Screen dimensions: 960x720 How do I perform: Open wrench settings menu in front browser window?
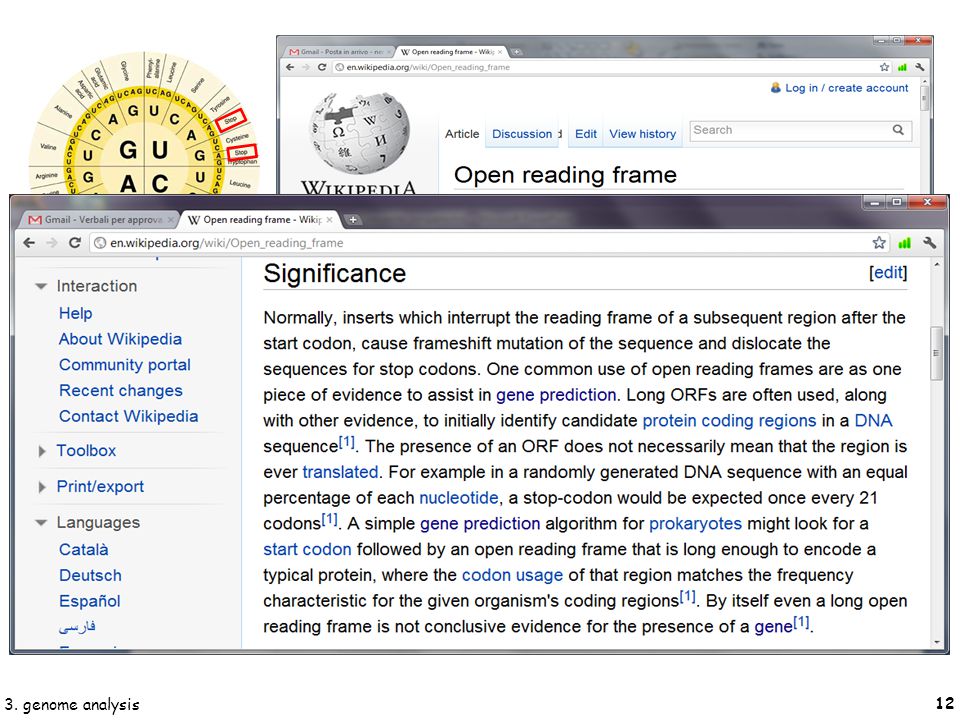click(x=929, y=242)
